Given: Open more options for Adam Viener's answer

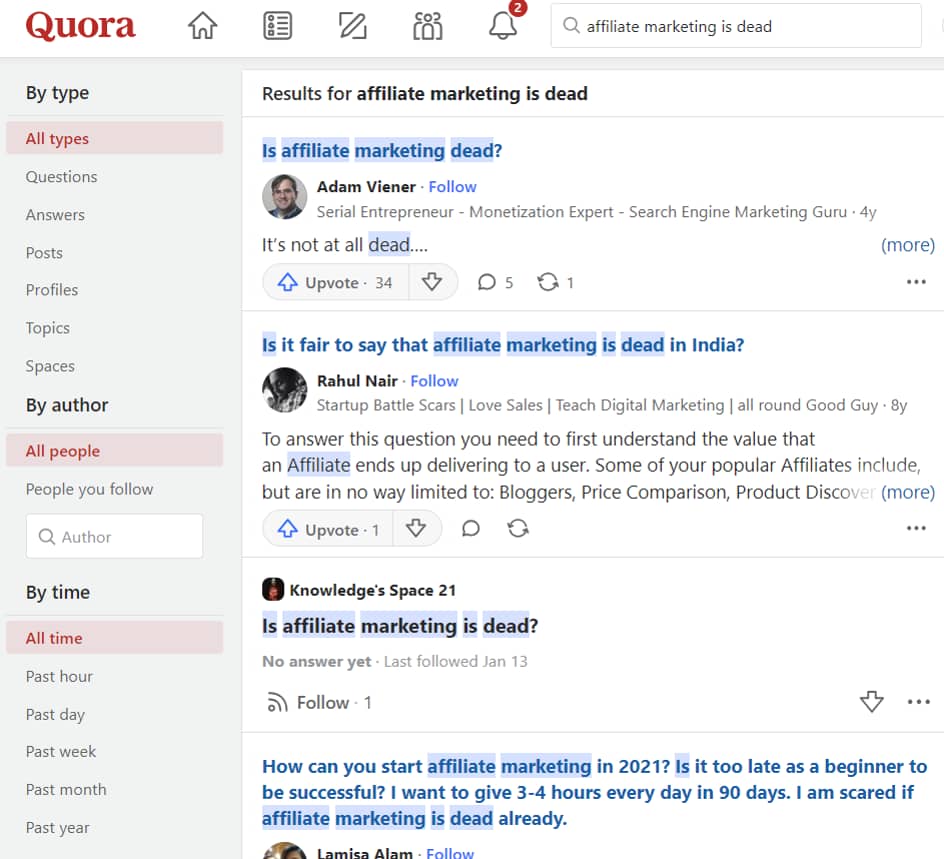Looking at the screenshot, I should tap(916, 282).
